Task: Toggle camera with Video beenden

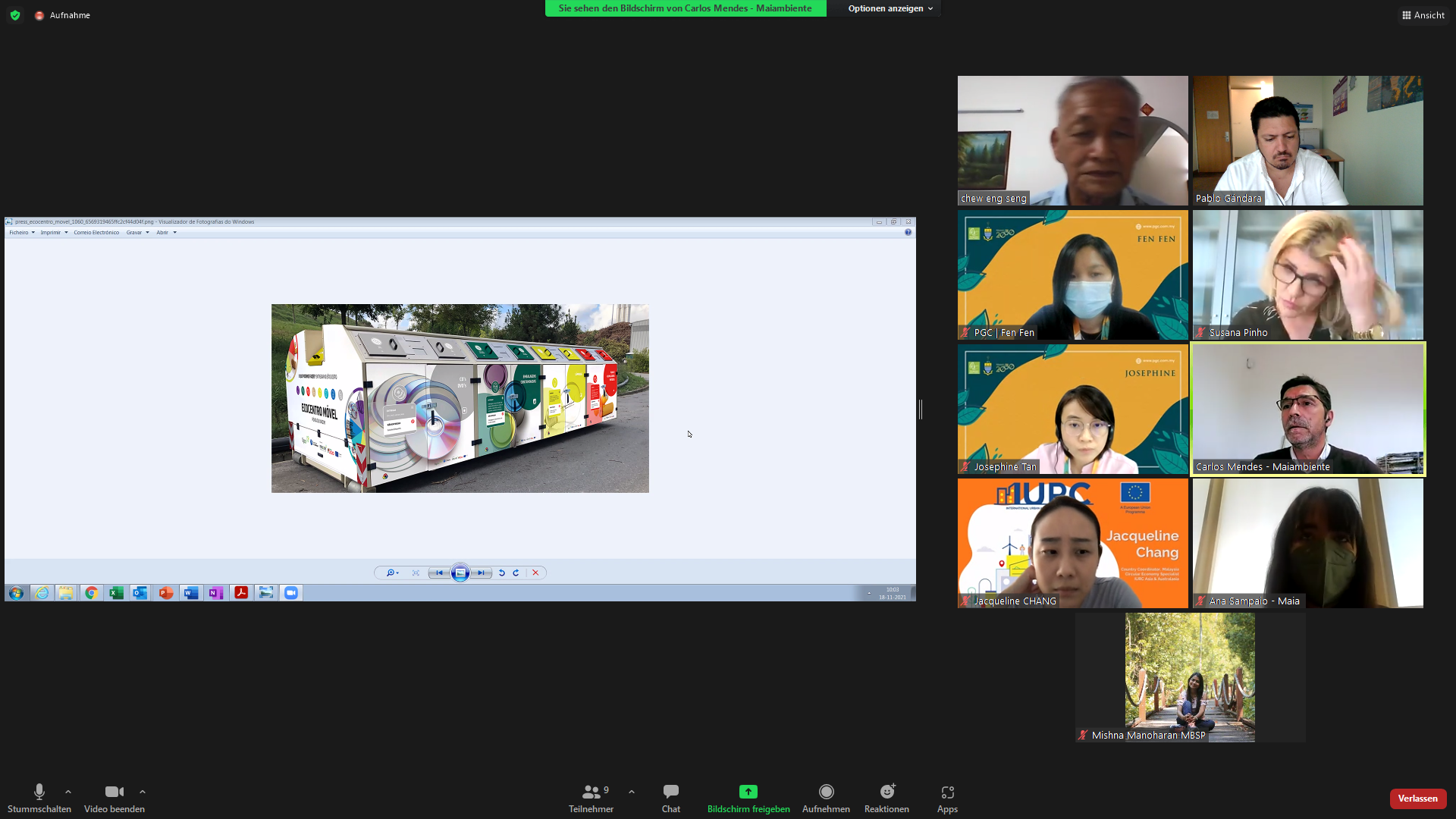Action: pos(114,792)
